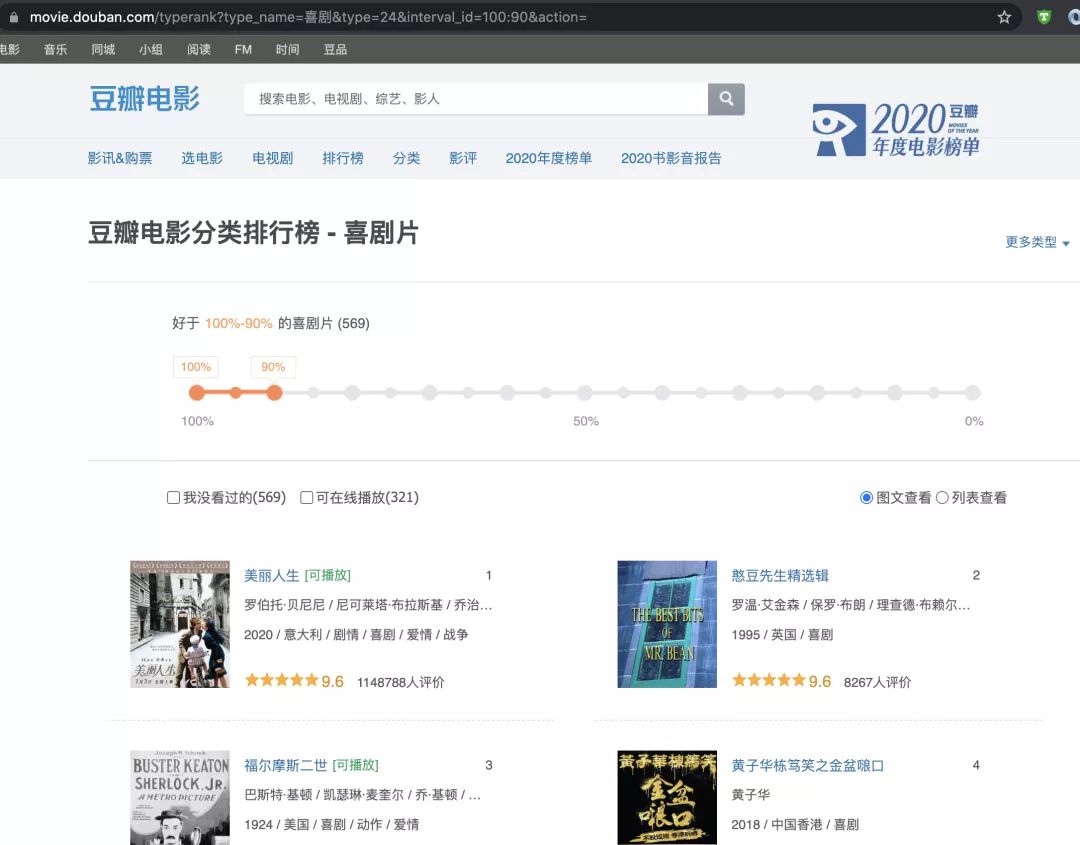Open the green shield extension icon
The image size is (1080, 845).
[x=1044, y=17]
